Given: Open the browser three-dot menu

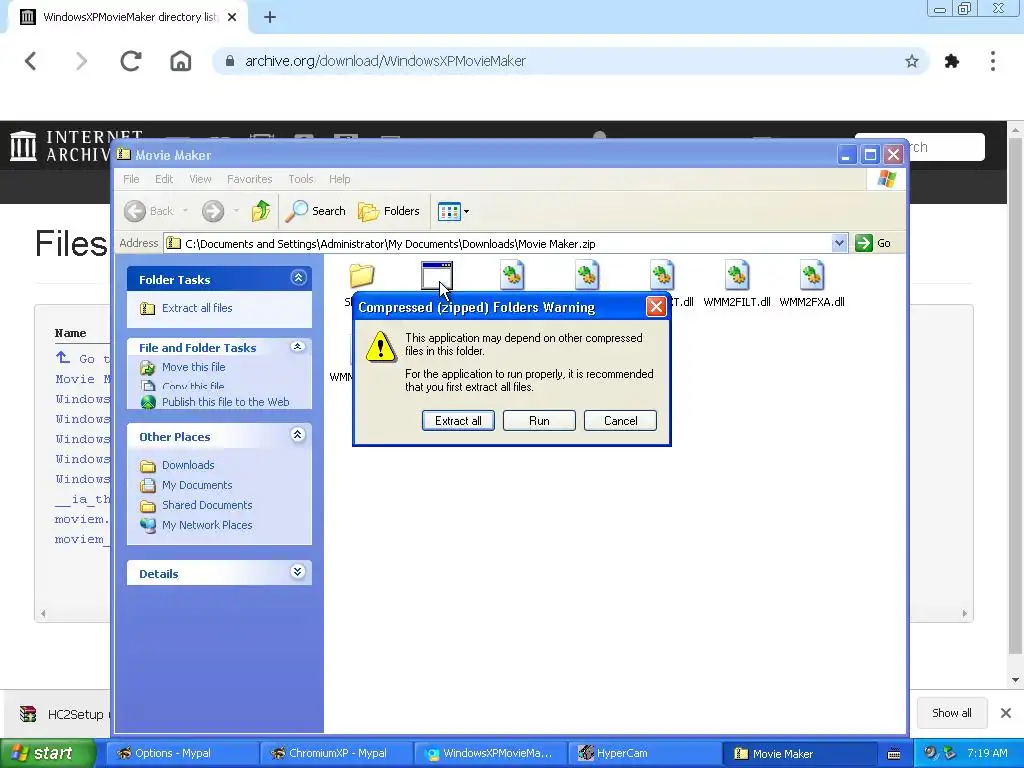Looking at the screenshot, I should click(x=993, y=61).
